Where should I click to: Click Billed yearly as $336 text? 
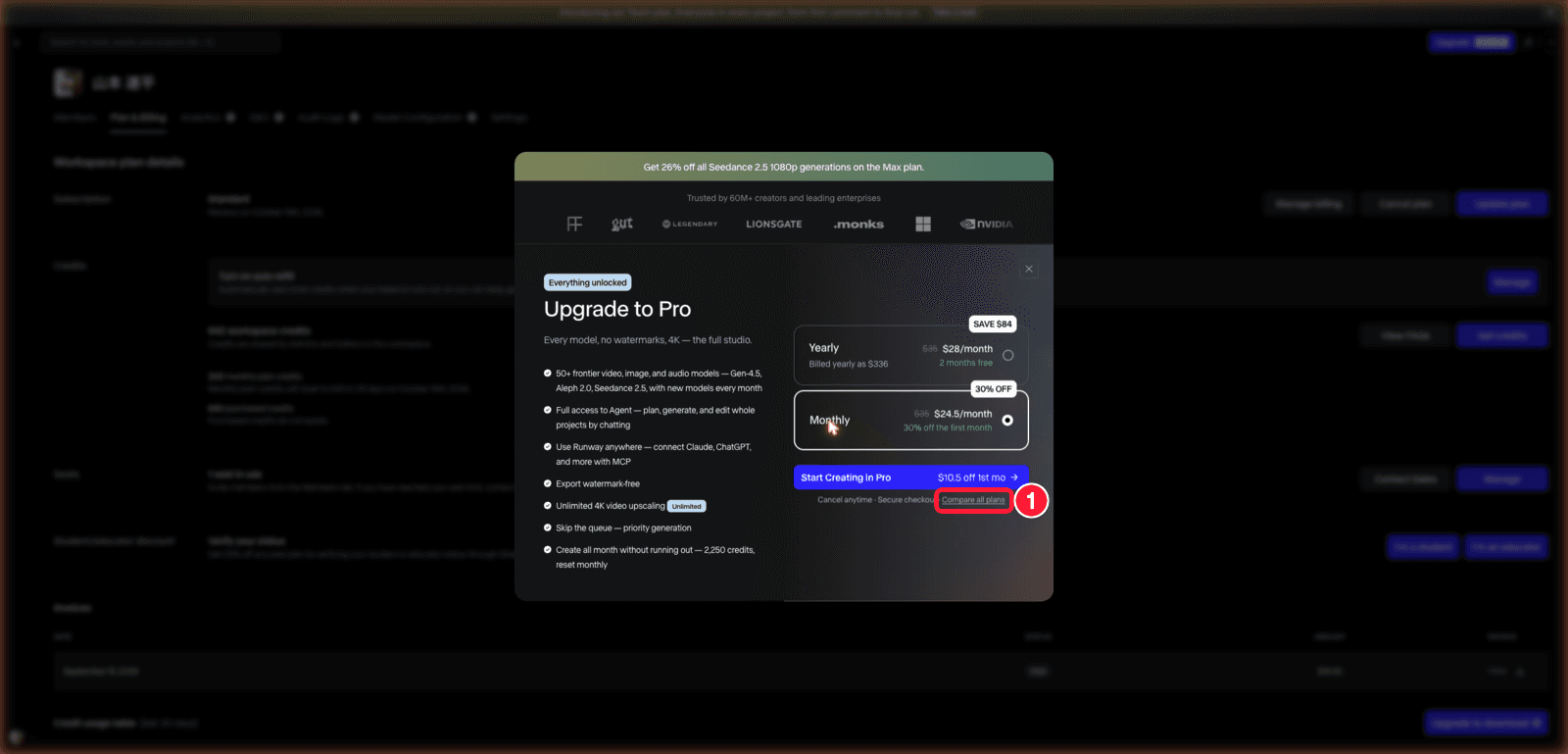849,364
